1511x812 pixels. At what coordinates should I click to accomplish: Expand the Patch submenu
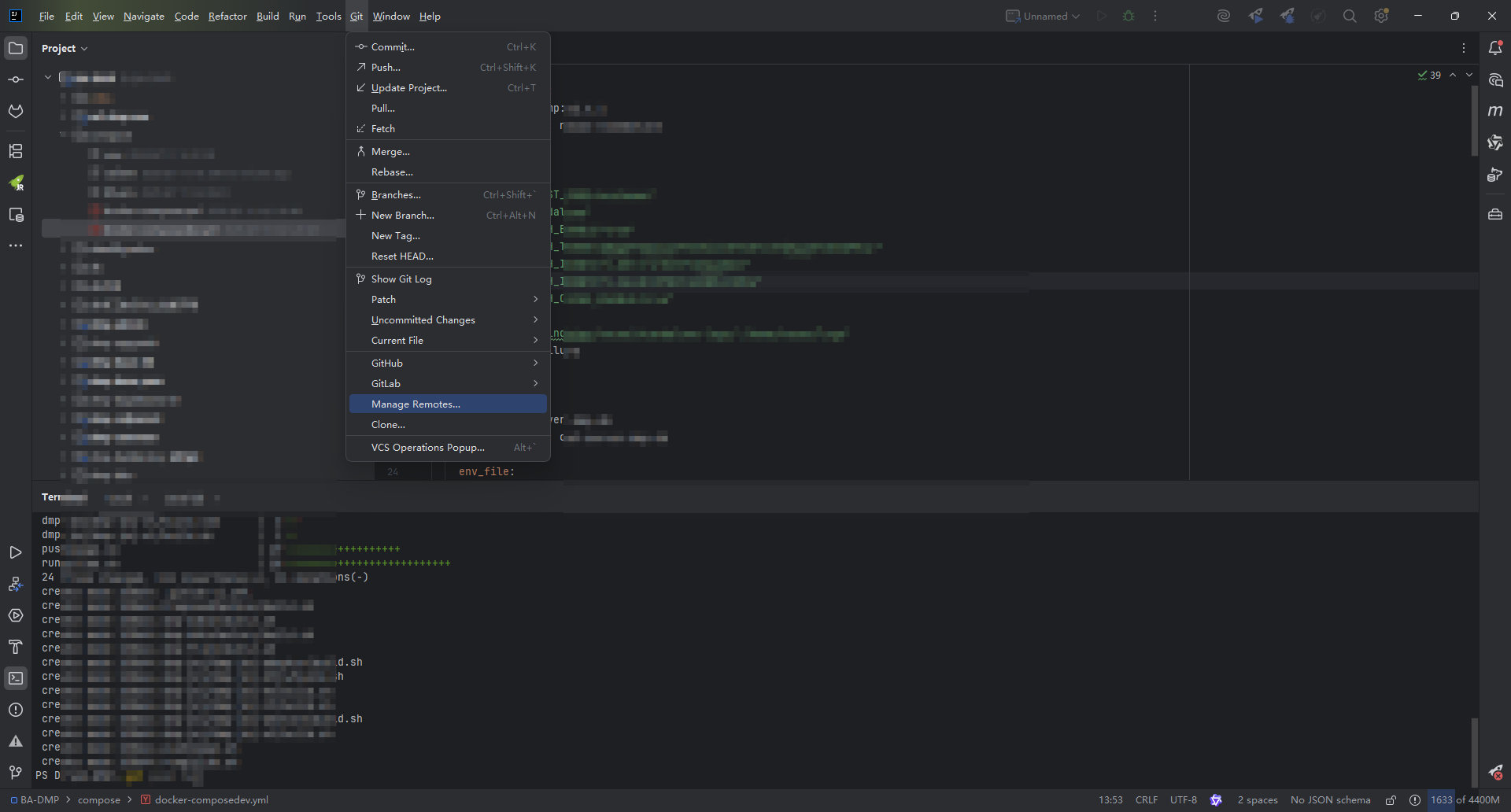[448, 299]
